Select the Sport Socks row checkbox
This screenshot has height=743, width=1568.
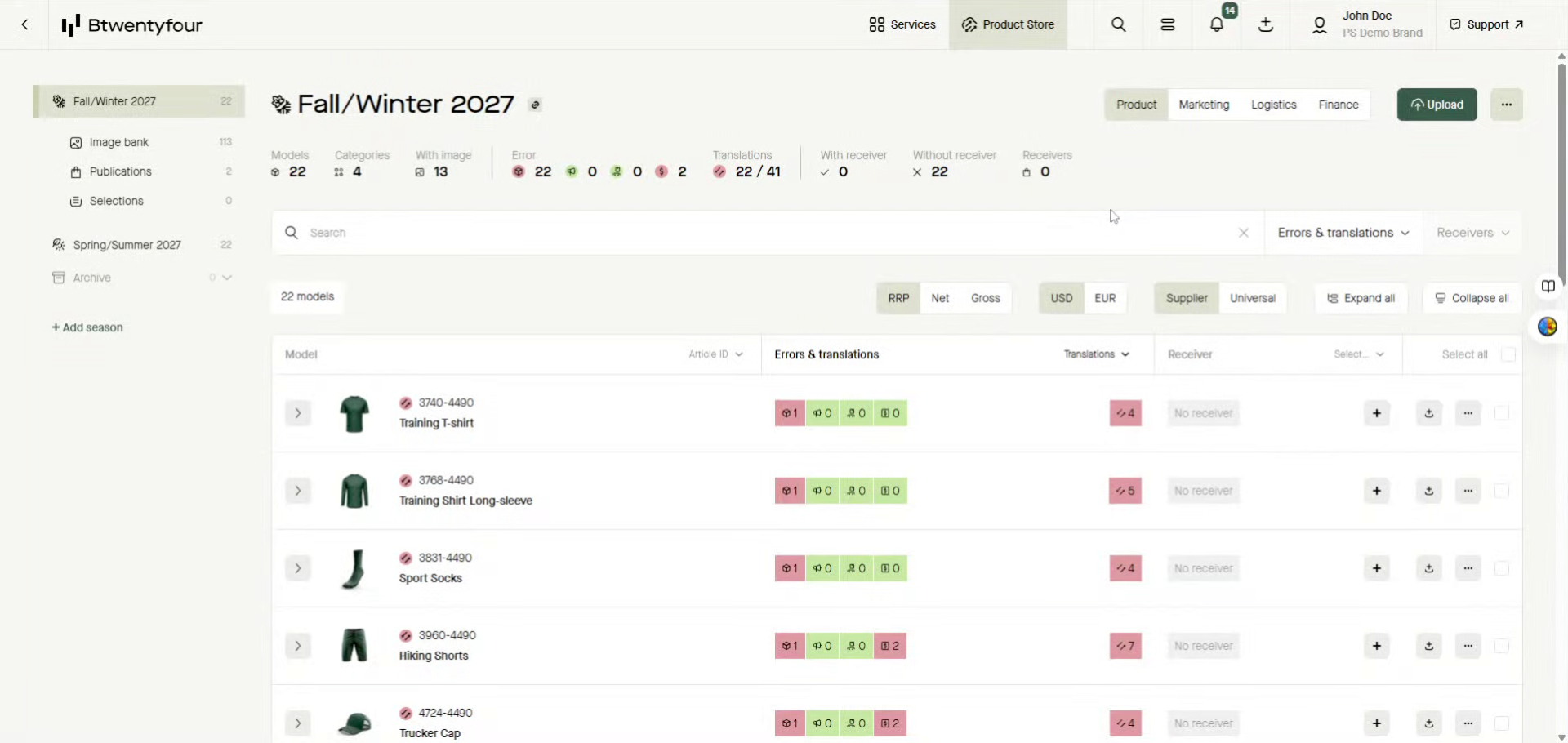pos(1501,568)
